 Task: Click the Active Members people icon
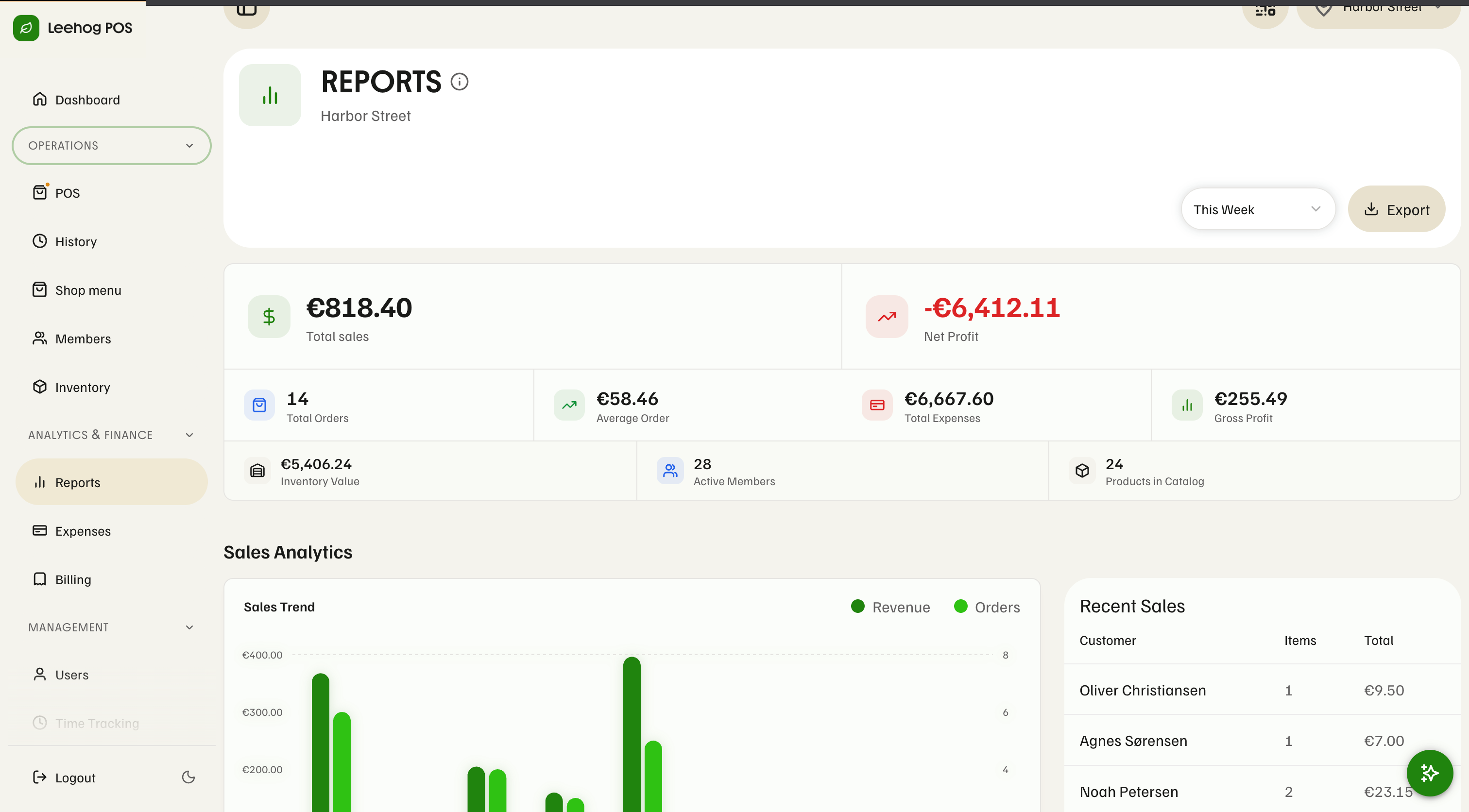click(x=670, y=471)
